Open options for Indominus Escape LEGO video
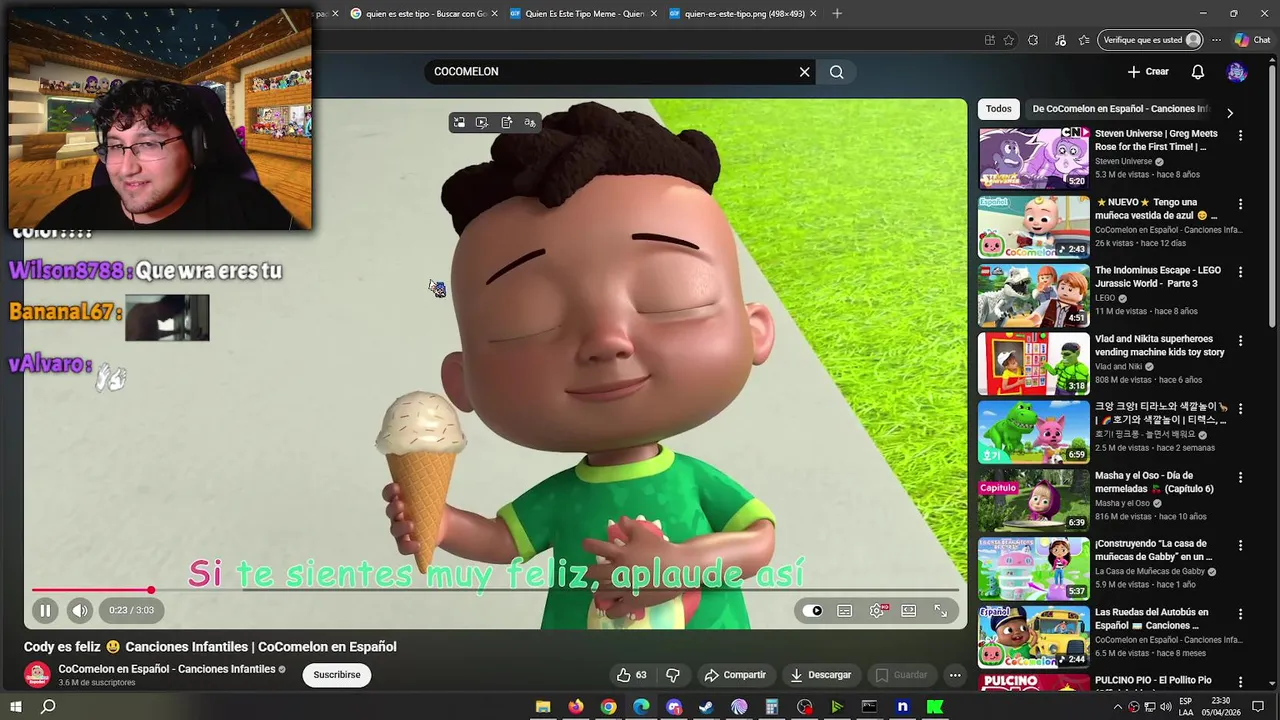1280x720 pixels. (x=1241, y=272)
